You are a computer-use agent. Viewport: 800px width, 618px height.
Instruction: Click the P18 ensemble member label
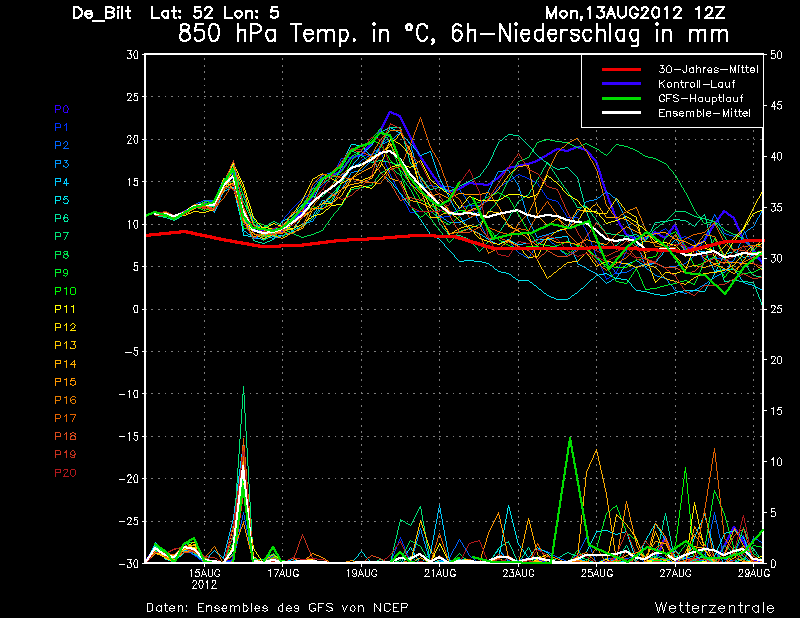[x=65, y=436]
